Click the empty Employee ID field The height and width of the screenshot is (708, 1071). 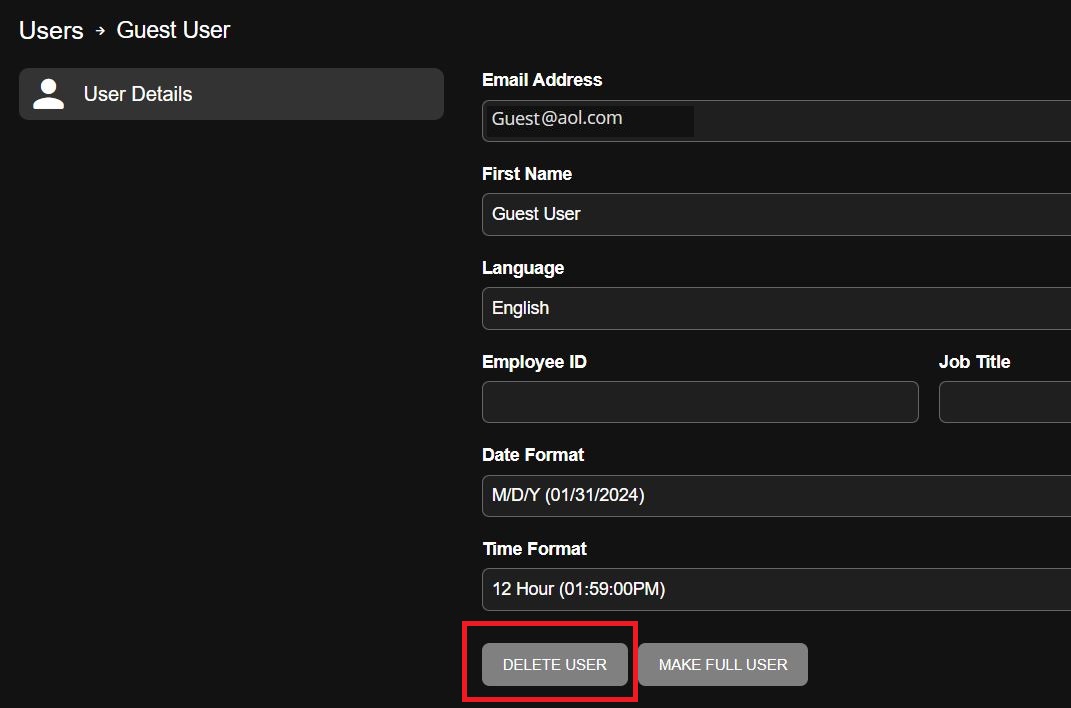700,402
